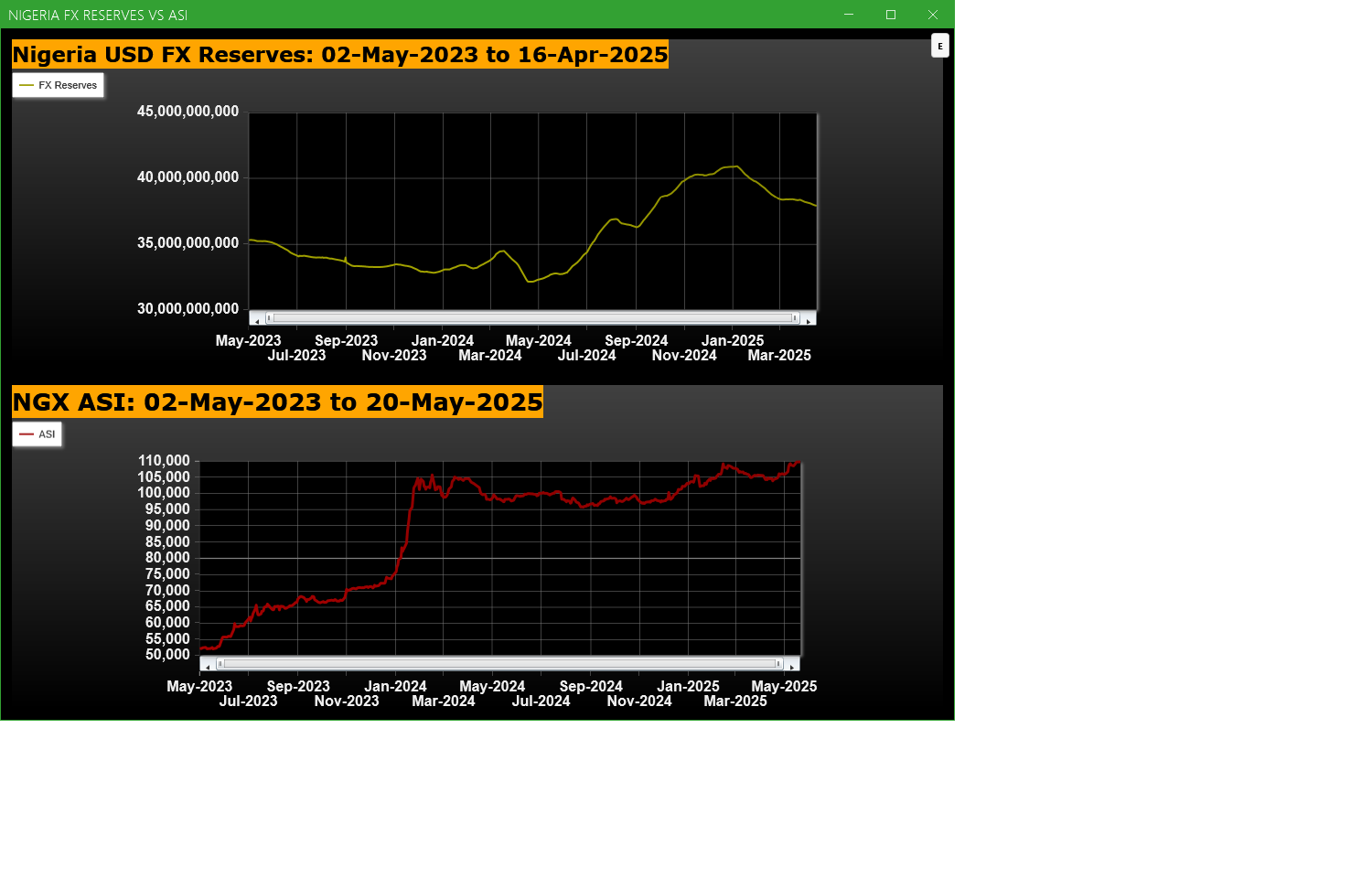Click left scroll arrow of ASI chart
Screen dimensions: 1372x878
(x=208, y=666)
